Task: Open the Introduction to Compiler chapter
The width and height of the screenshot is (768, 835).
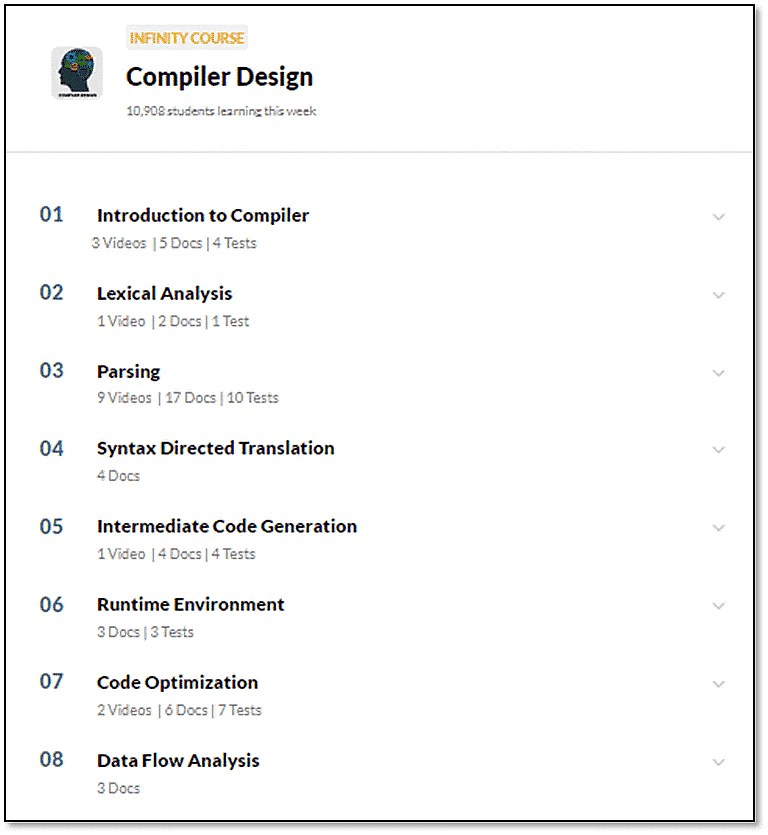Action: point(202,215)
